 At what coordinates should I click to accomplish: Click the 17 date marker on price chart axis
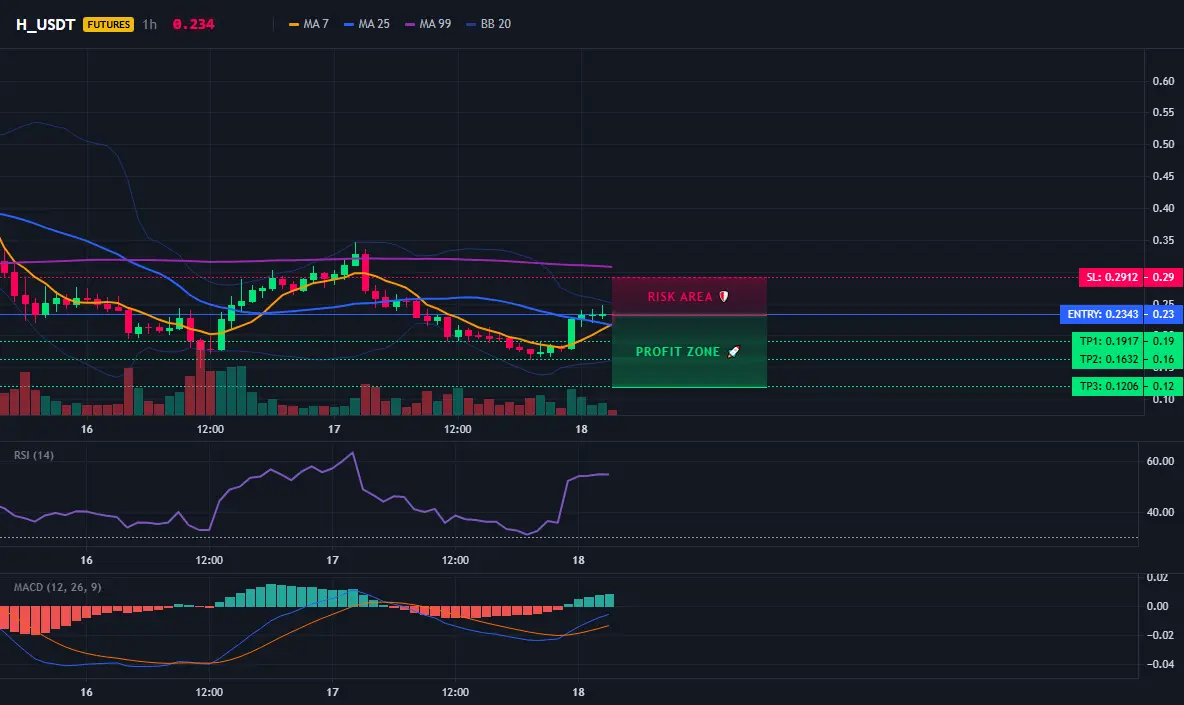pos(334,429)
